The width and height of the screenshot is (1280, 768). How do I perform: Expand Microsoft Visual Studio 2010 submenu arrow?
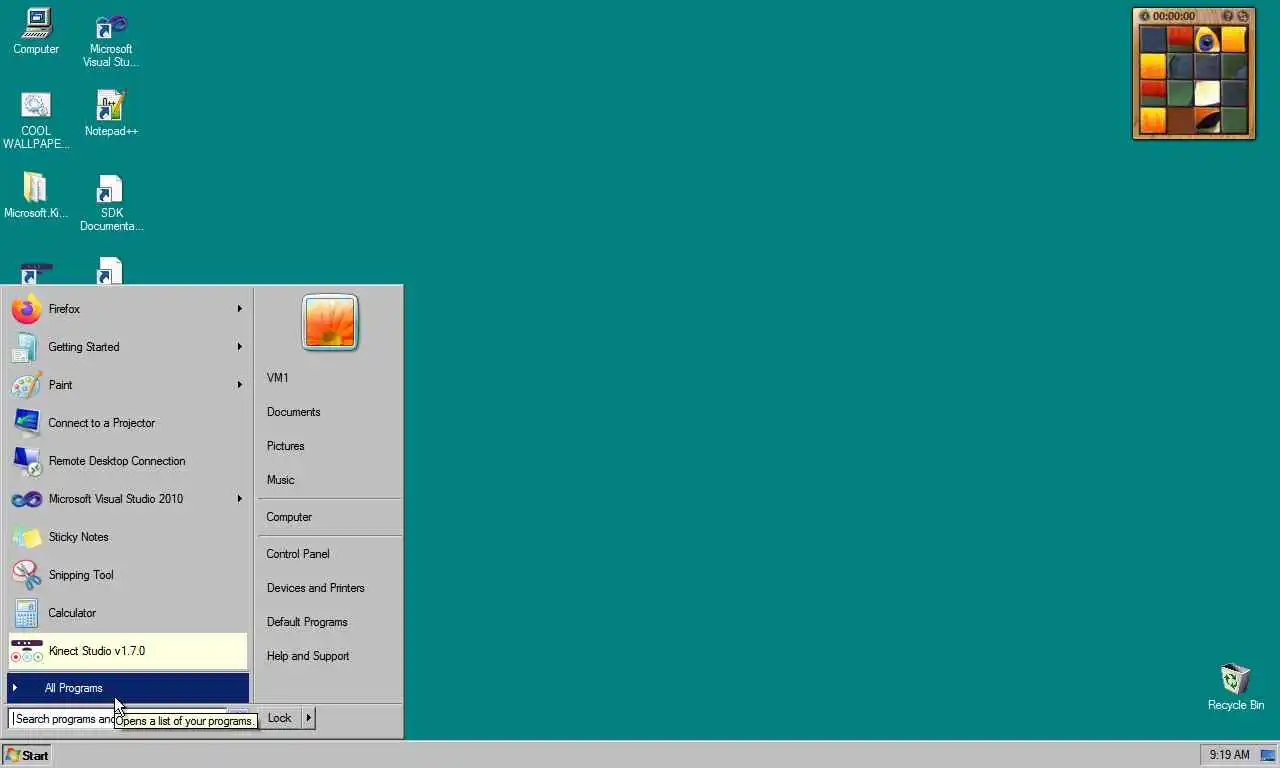pos(239,499)
